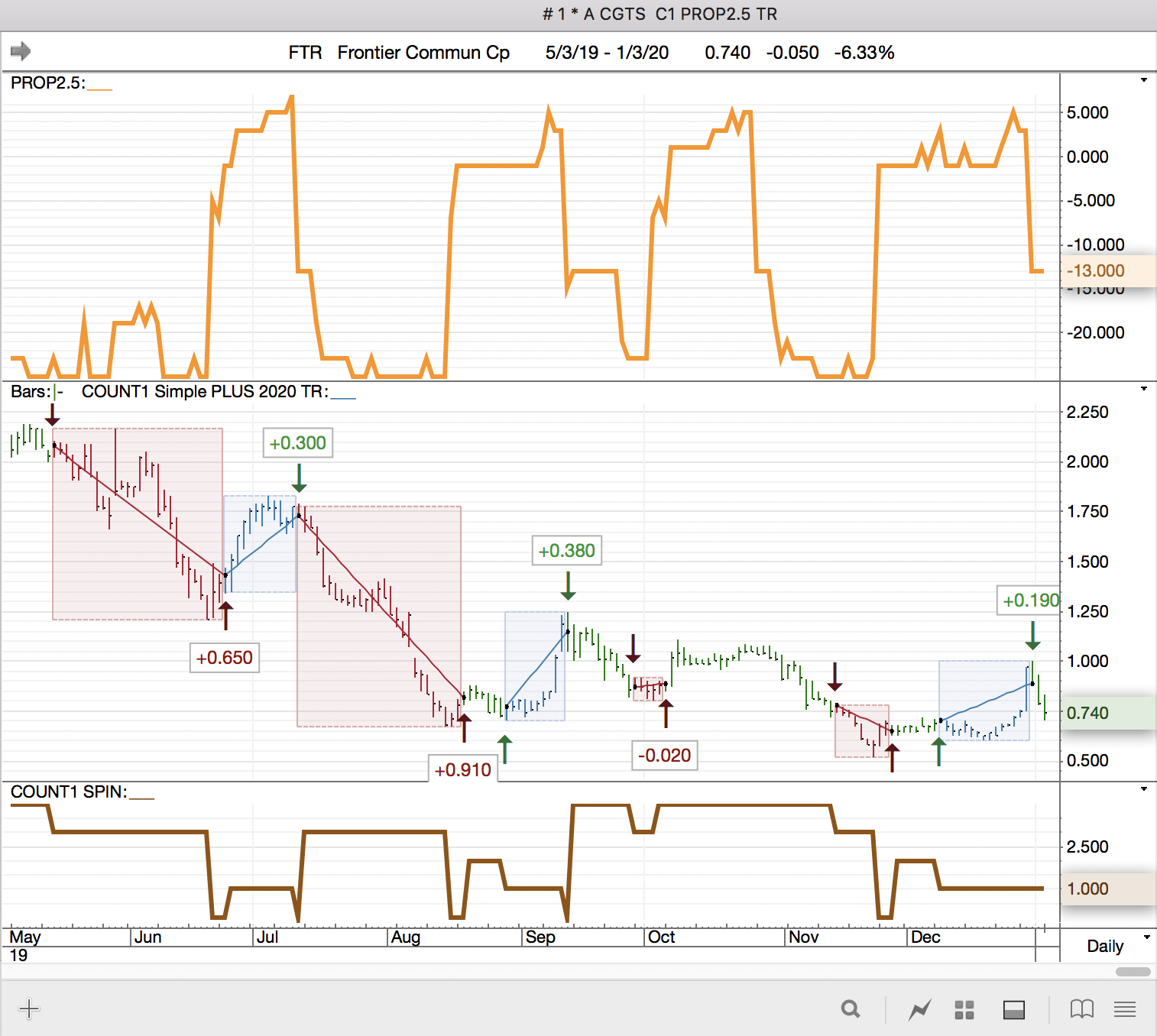
Task: Click the gray arrow icon beside FTR
Action: tap(21, 51)
